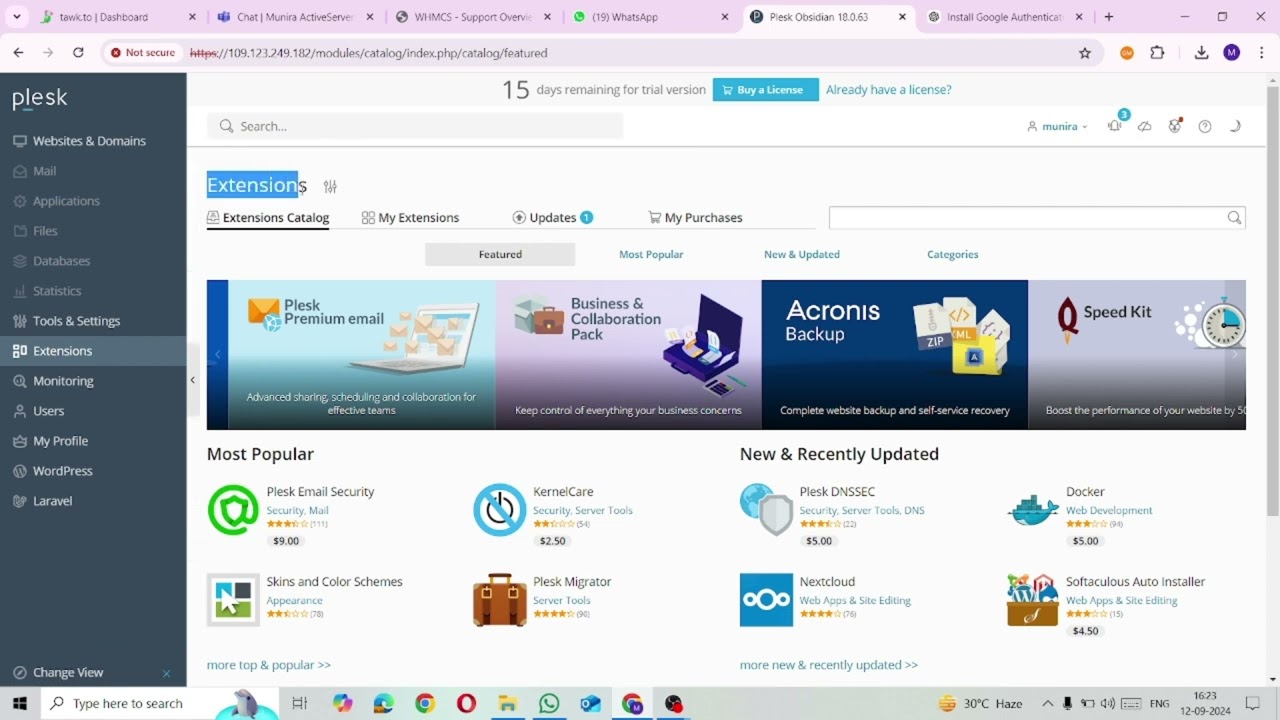Open Plesk Premium email banner
Viewport: 1280px width, 720px height.
click(x=361, y=355)
